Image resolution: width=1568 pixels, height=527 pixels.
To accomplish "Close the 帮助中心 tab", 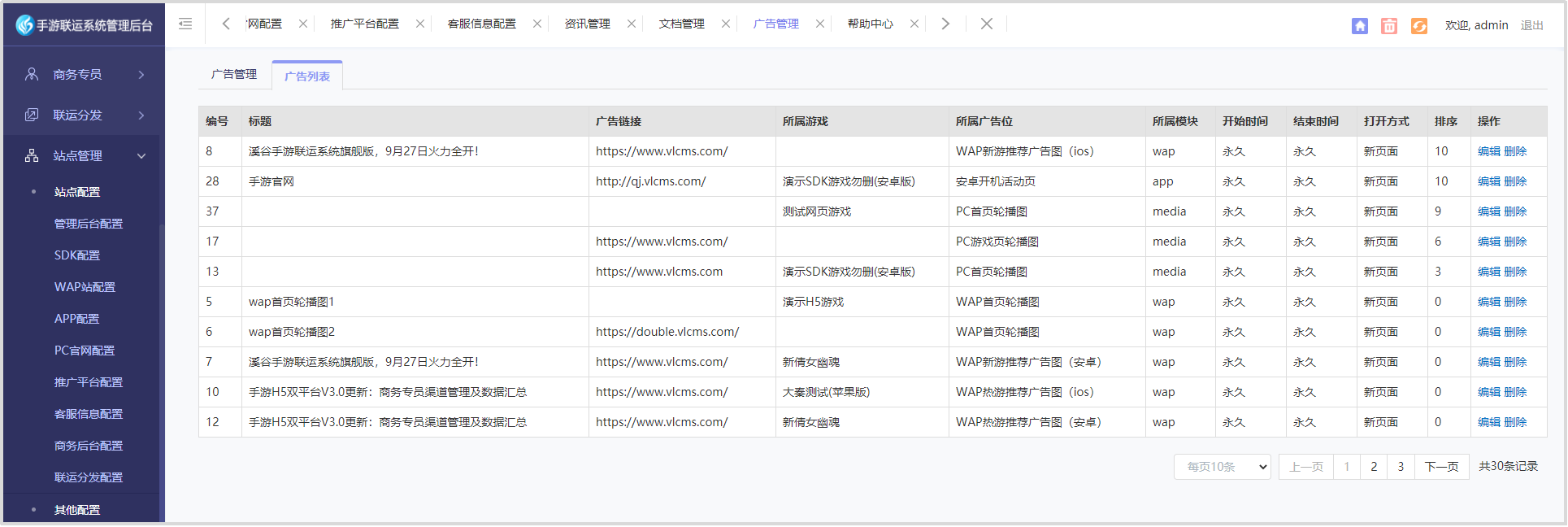I will [x=914, y=24].
